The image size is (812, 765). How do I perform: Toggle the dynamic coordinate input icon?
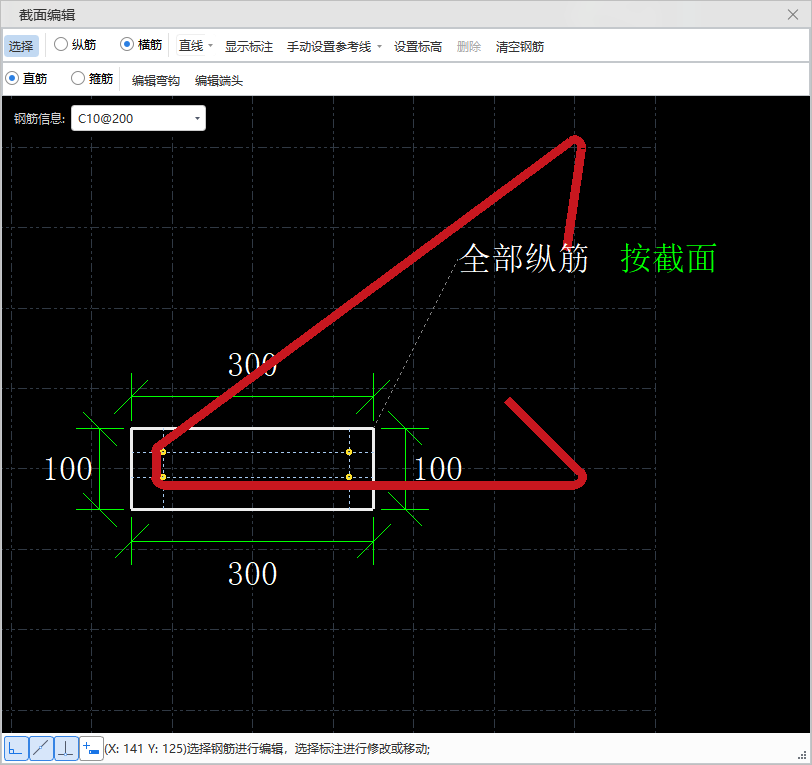point(91,748)
